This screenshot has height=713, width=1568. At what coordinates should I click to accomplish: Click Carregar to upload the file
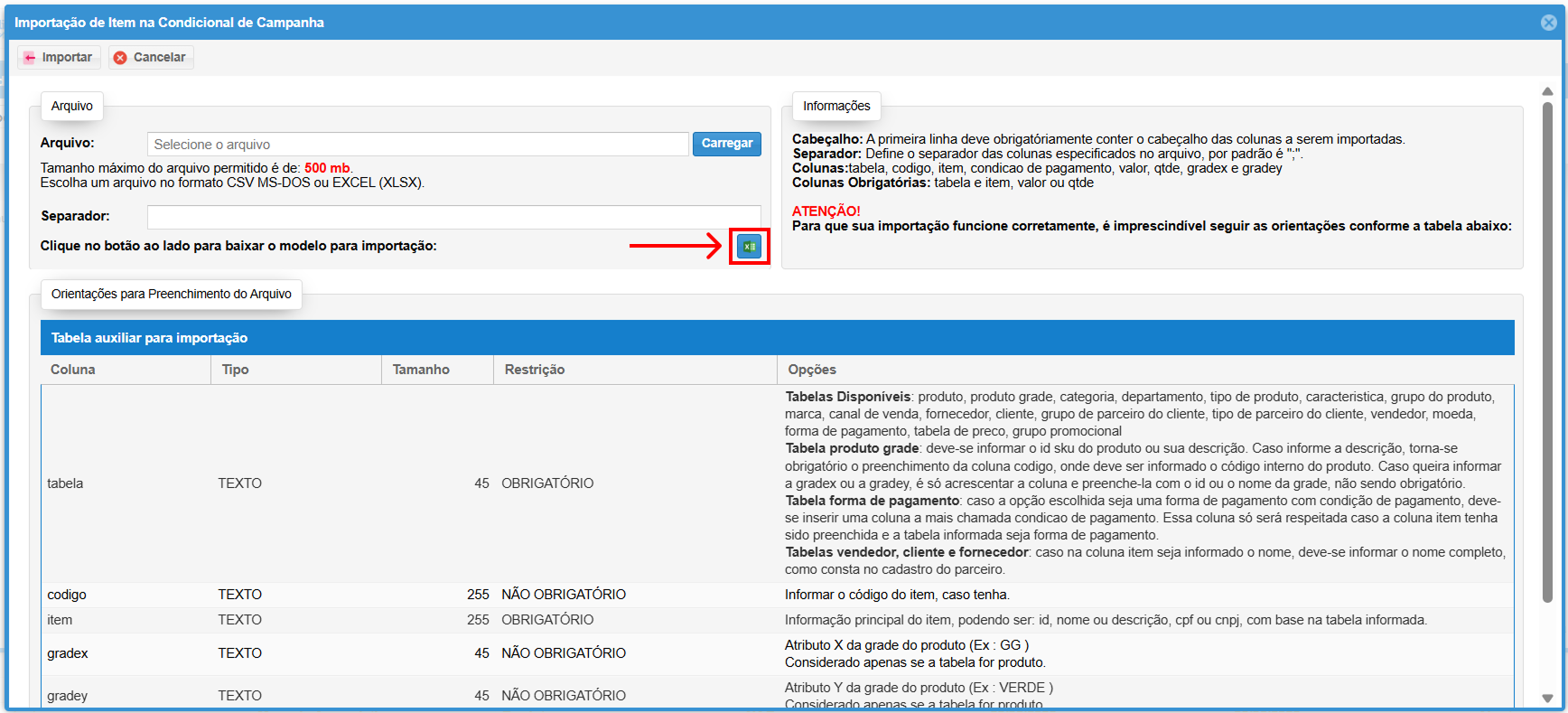[x=726, y=144]
